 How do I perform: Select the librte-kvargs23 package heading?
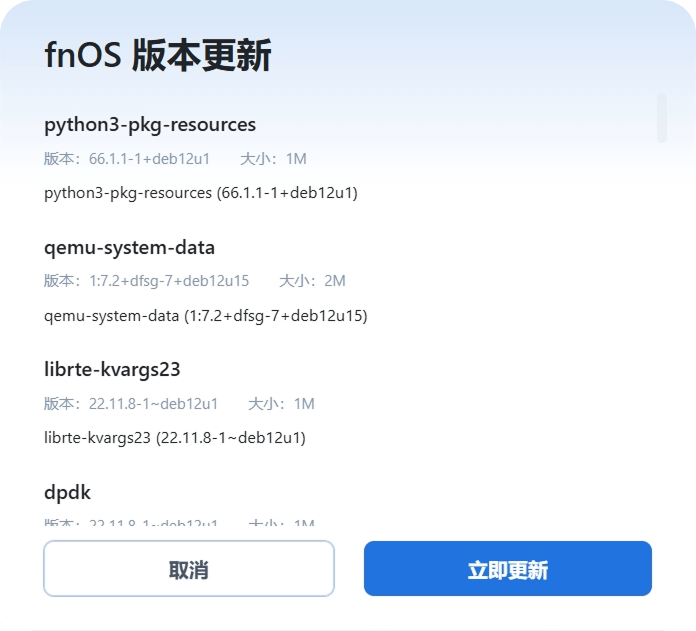tap(112, 369)
